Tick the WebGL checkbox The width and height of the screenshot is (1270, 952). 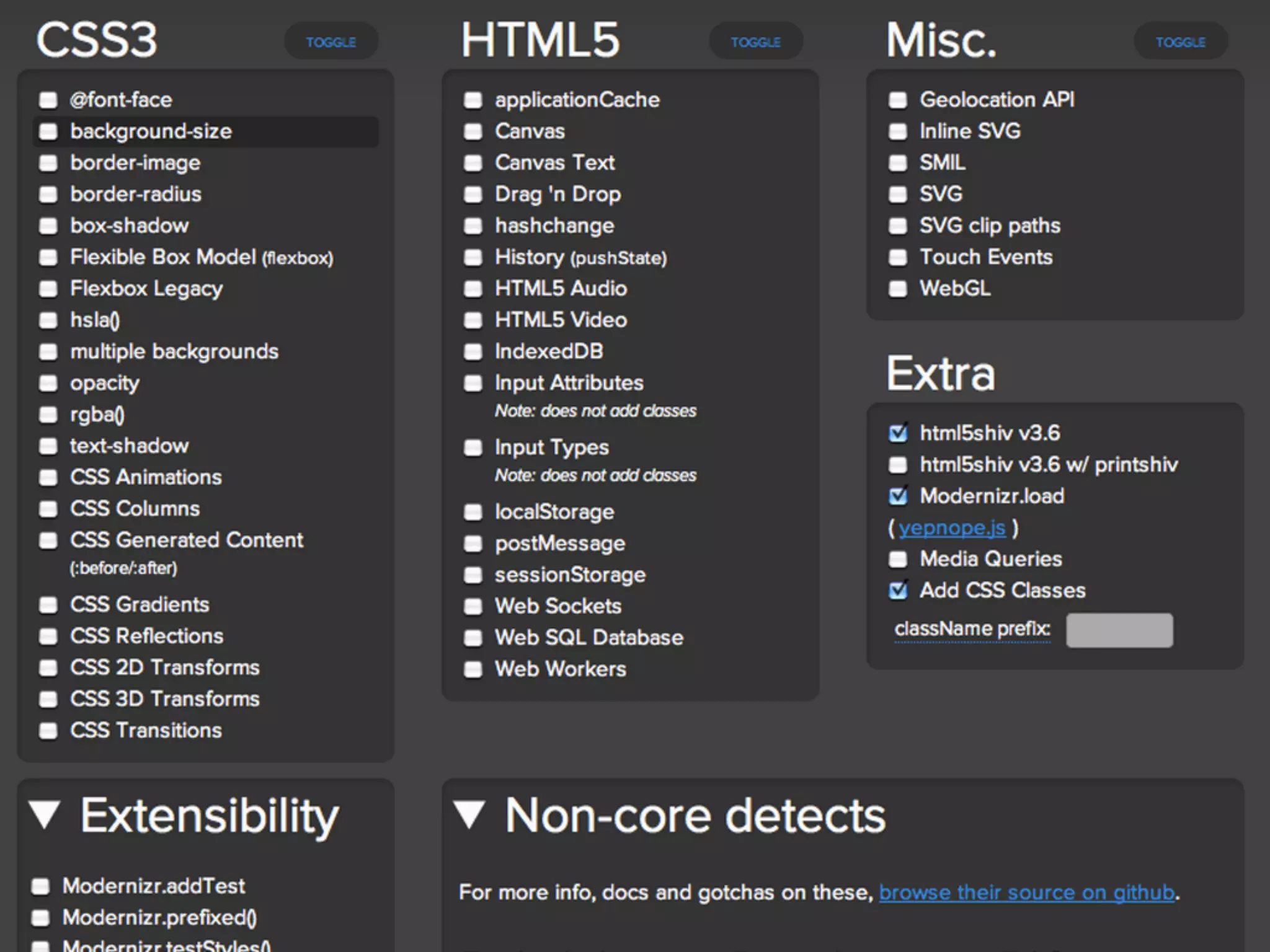coord(897,289)
